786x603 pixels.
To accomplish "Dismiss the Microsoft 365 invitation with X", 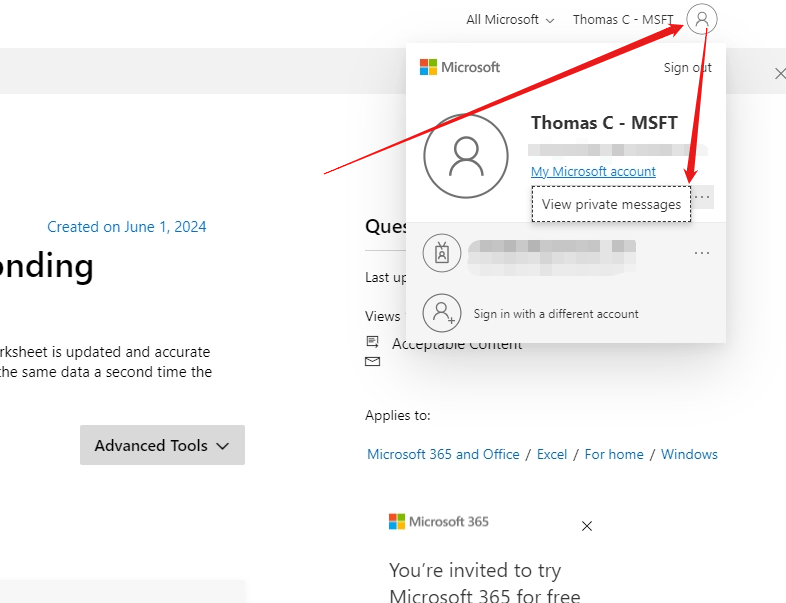I will 587,526.
